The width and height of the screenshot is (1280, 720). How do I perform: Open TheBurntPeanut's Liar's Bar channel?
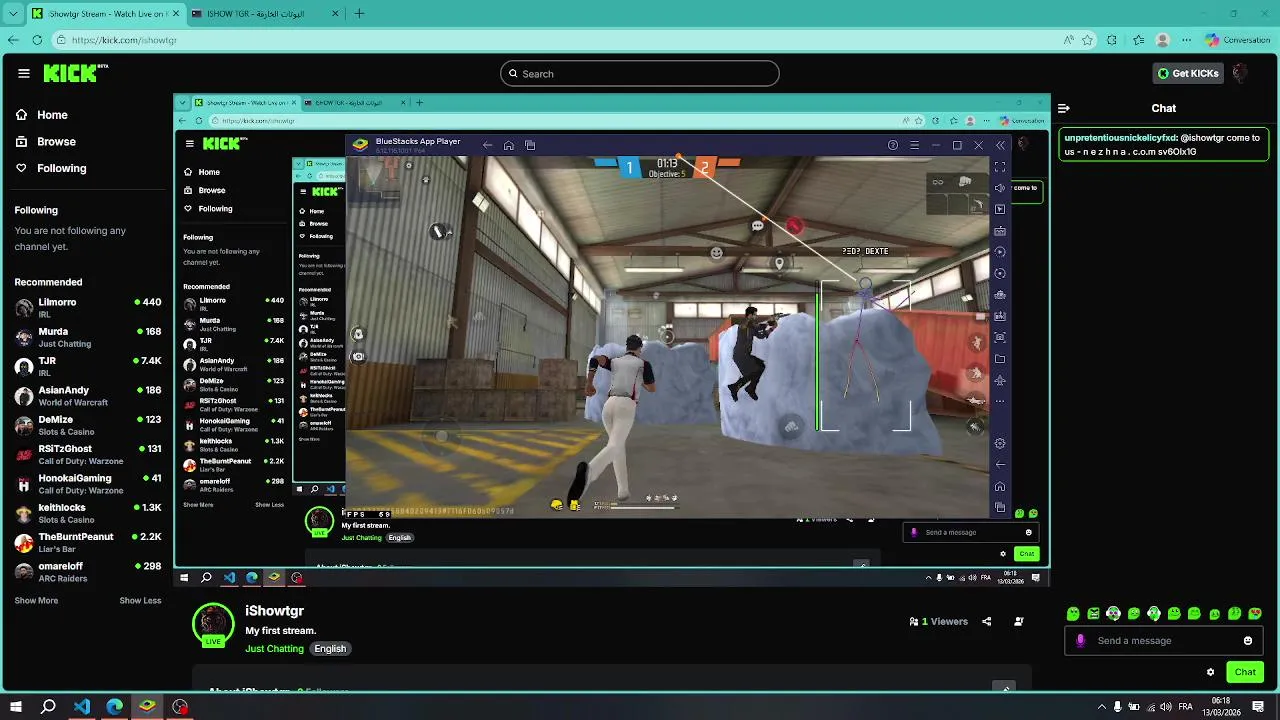pyautogui.click(x=88, y=542)
